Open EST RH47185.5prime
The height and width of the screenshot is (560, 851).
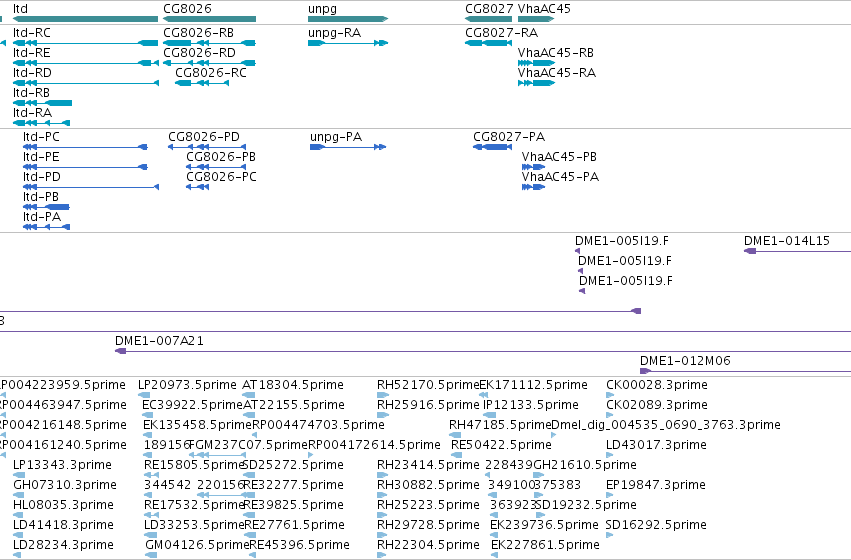point(500,425)
